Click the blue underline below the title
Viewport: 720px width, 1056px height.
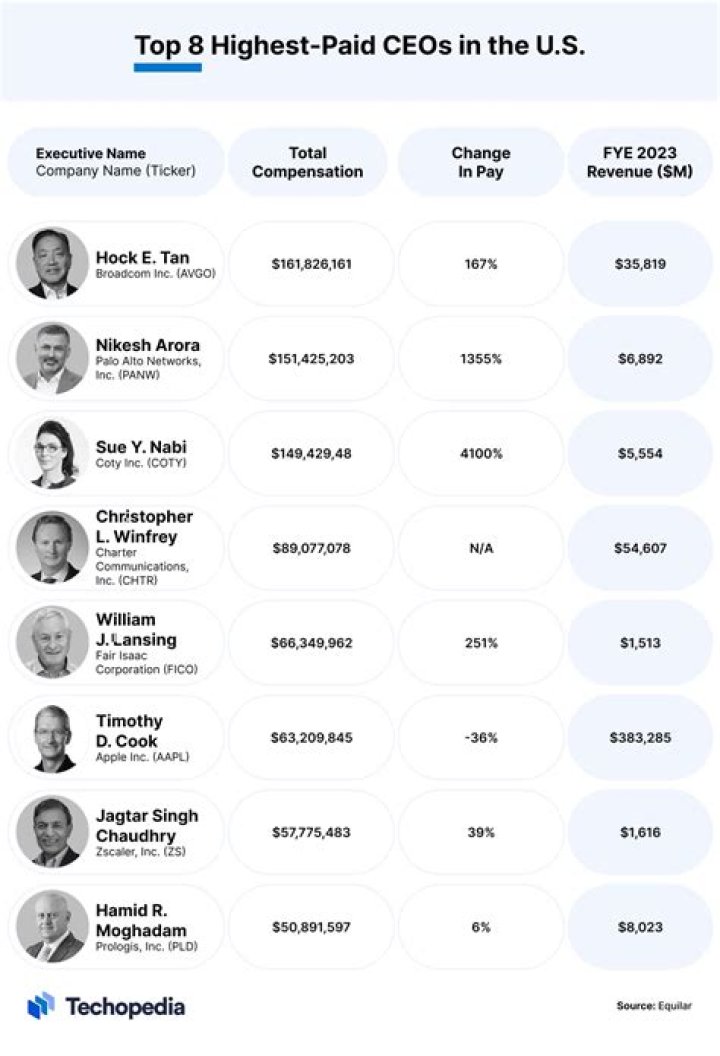[168, 67]
